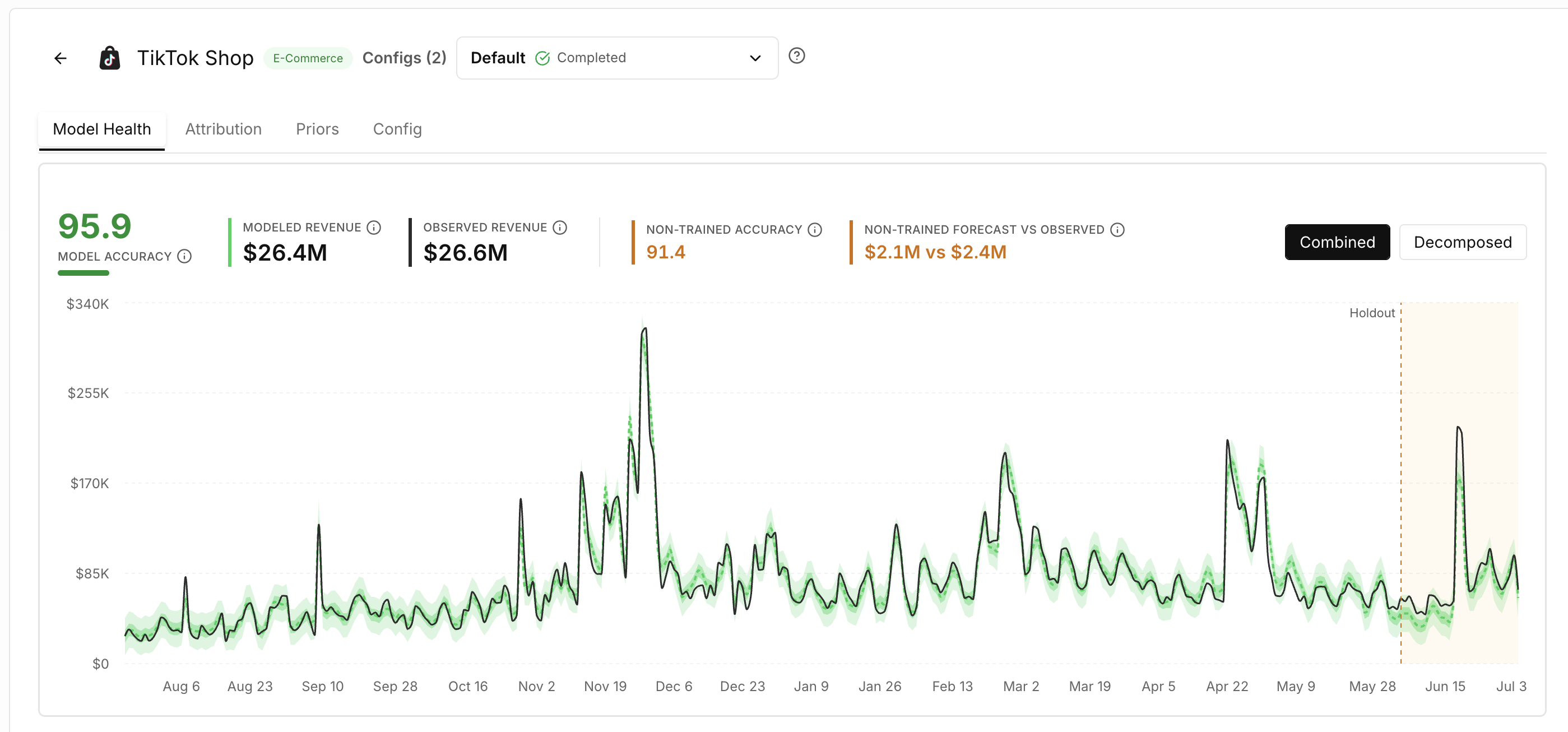Open the Config tab
The image size is (1568, 732).
(x=397, y=129)
